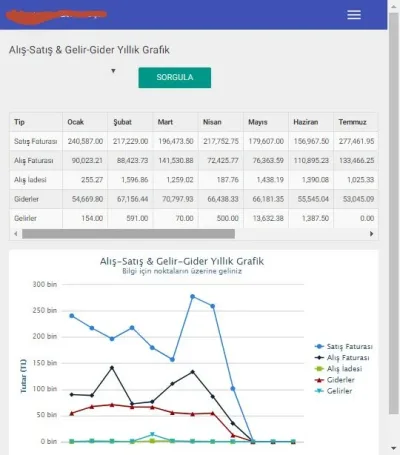Click the Alış İadesi row label
The width and height of the screenshot is (400, 455).
coord(30,180)
